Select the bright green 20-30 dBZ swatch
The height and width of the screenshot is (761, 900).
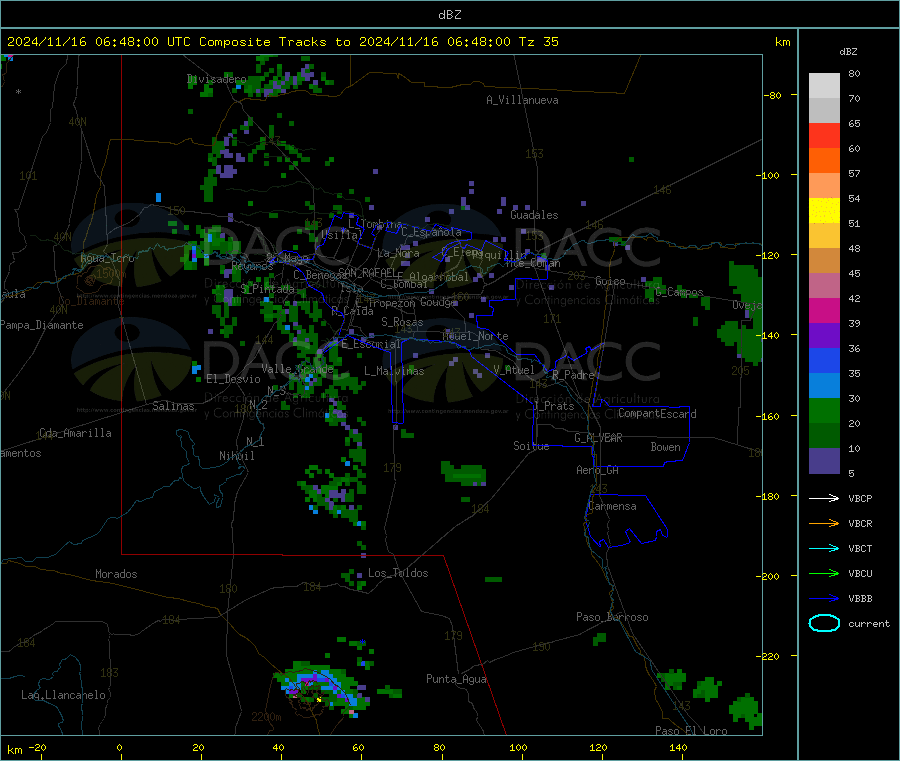pos(824,410)
